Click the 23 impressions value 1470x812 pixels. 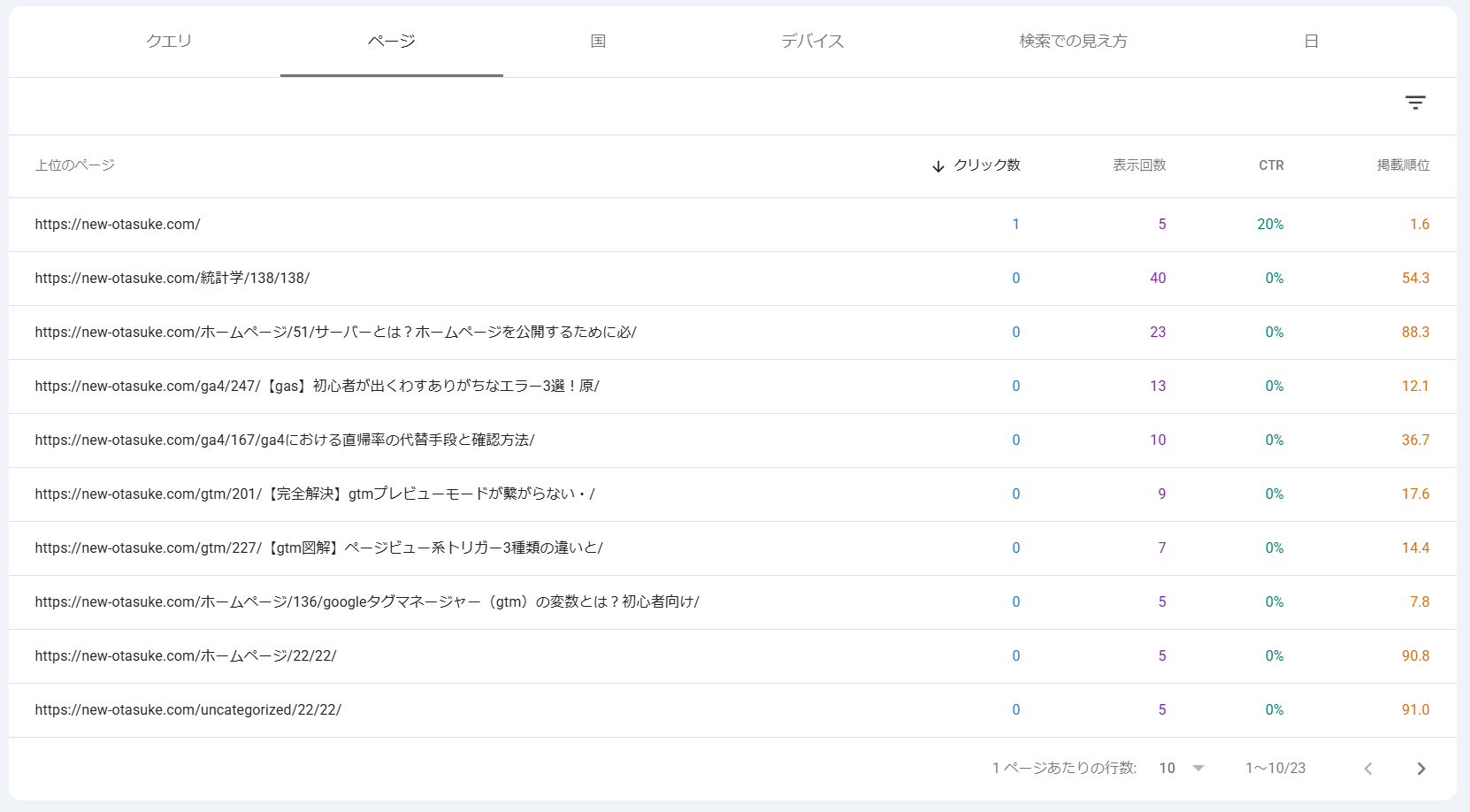point(1158,333)
